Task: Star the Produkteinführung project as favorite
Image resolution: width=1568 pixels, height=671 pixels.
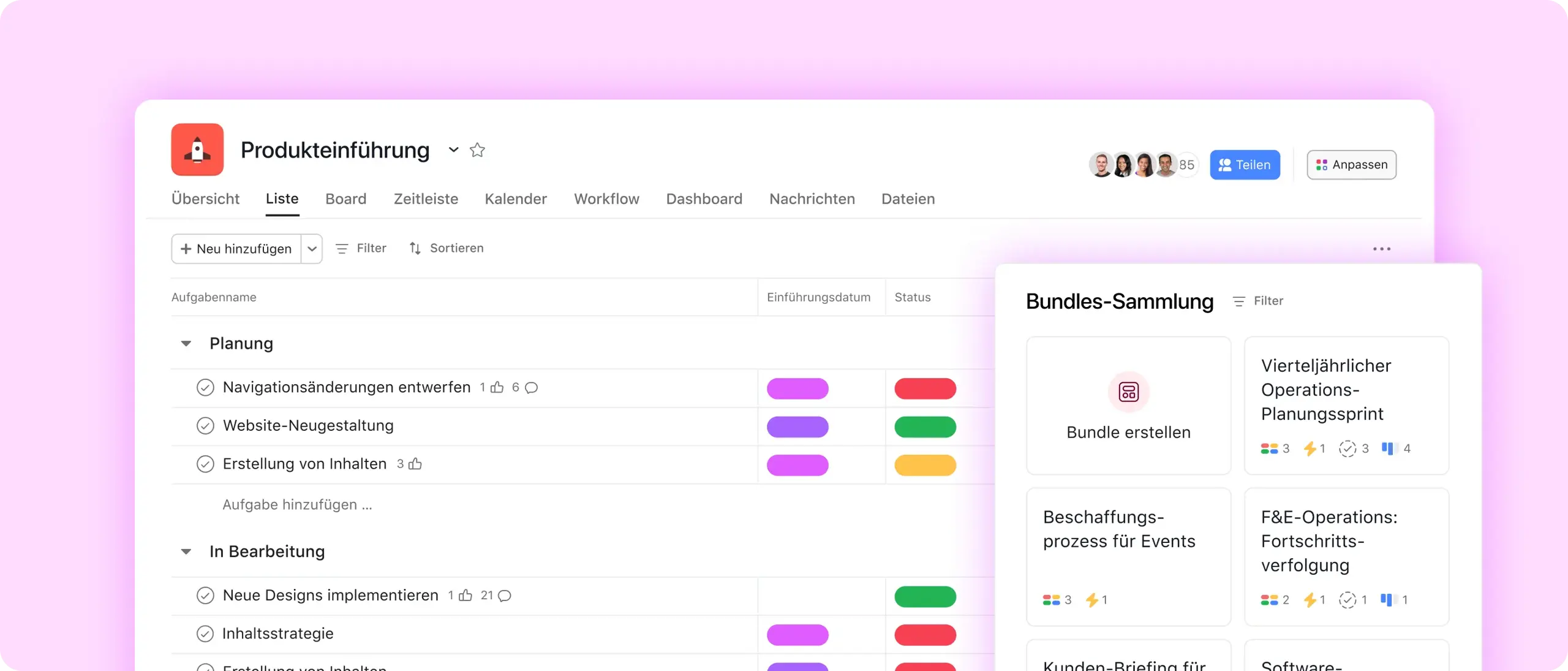Action: click(477, 150)
